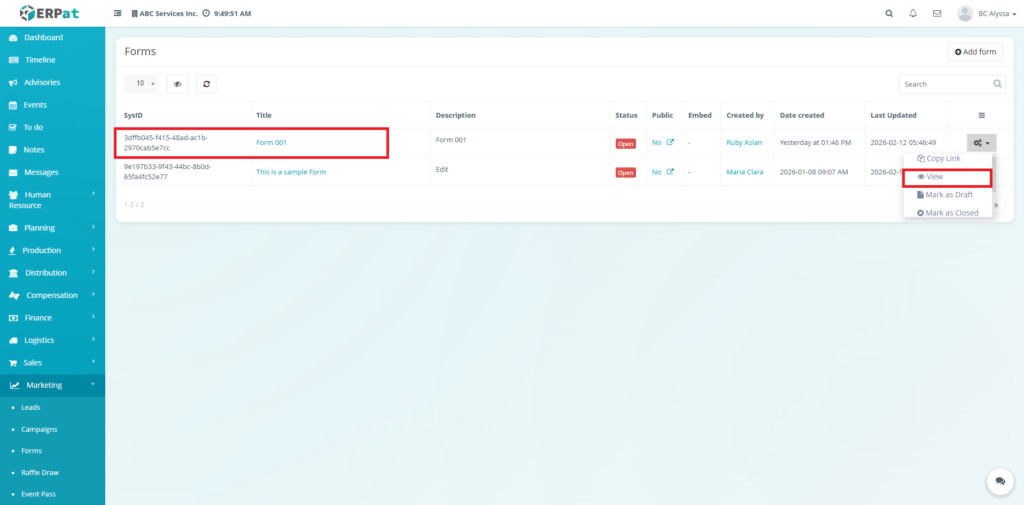Click the search magnifier icon in header
This screenshot has width=1024, height=505.
click(890, 14)
